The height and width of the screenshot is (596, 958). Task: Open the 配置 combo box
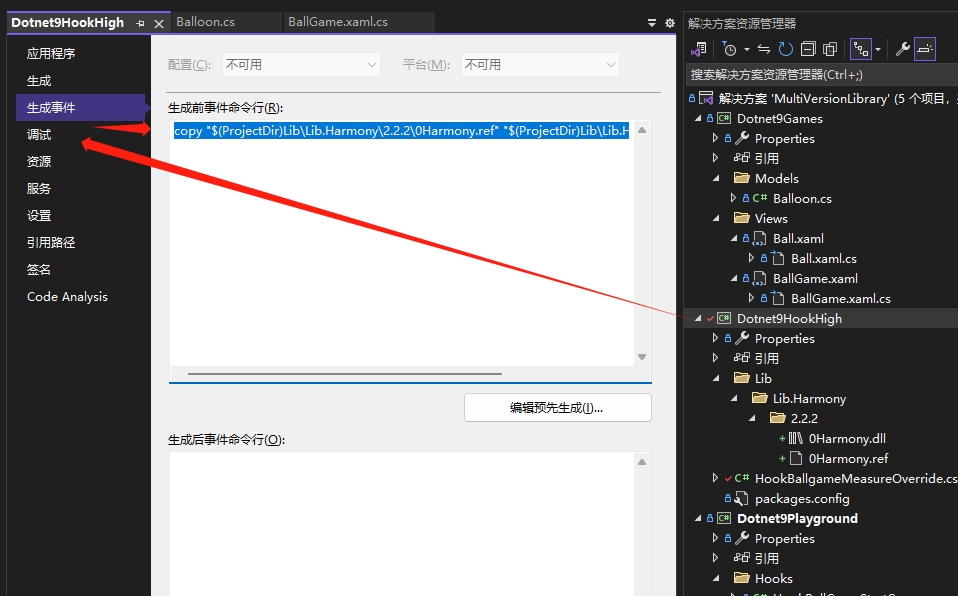[x=301, y=64]
